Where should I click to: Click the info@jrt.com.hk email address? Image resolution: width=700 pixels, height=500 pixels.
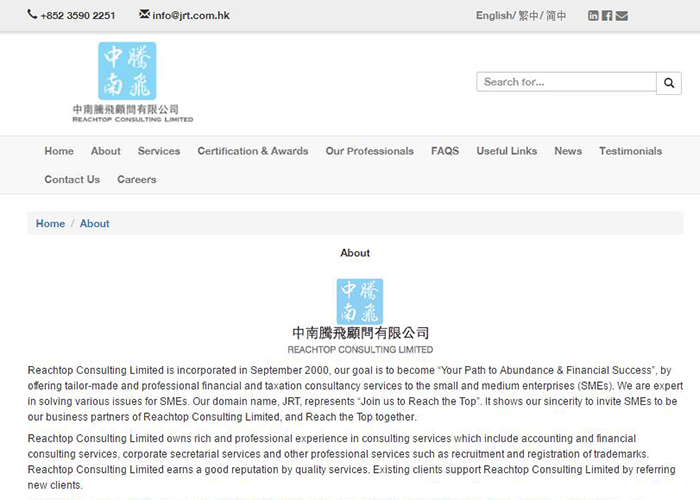pos(191,16)
